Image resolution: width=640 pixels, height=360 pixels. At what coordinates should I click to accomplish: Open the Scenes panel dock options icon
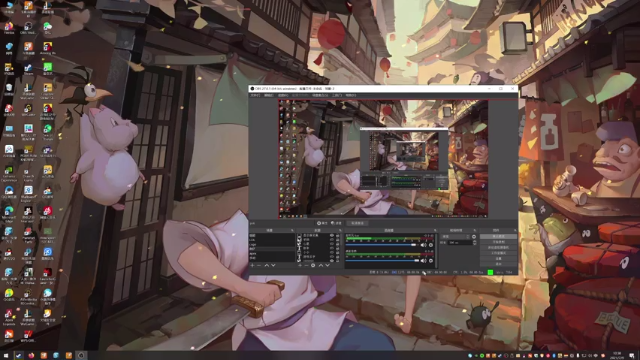tap(292, 231)
